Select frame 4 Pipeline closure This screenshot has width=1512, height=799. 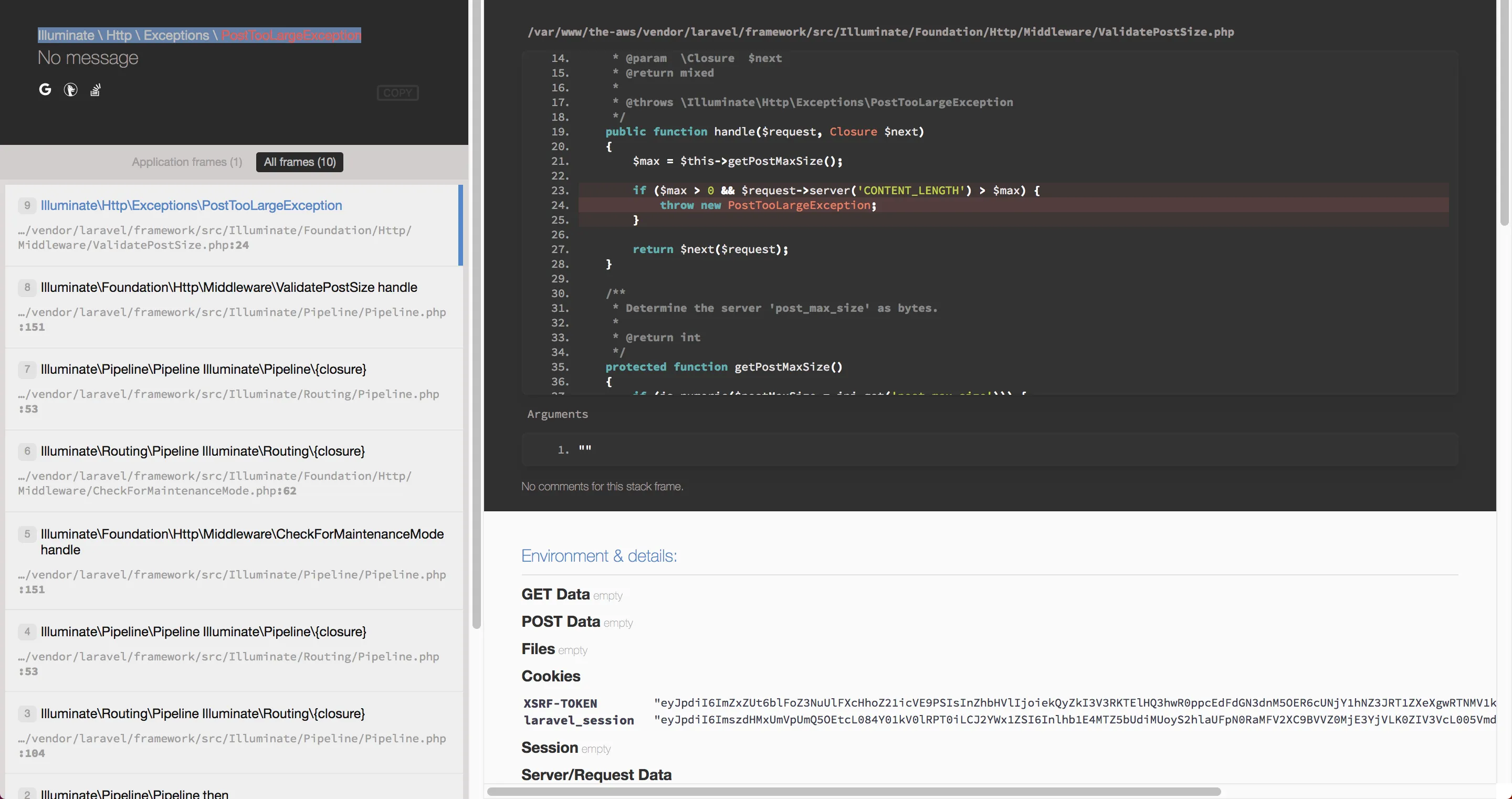(x=203, y=632)
